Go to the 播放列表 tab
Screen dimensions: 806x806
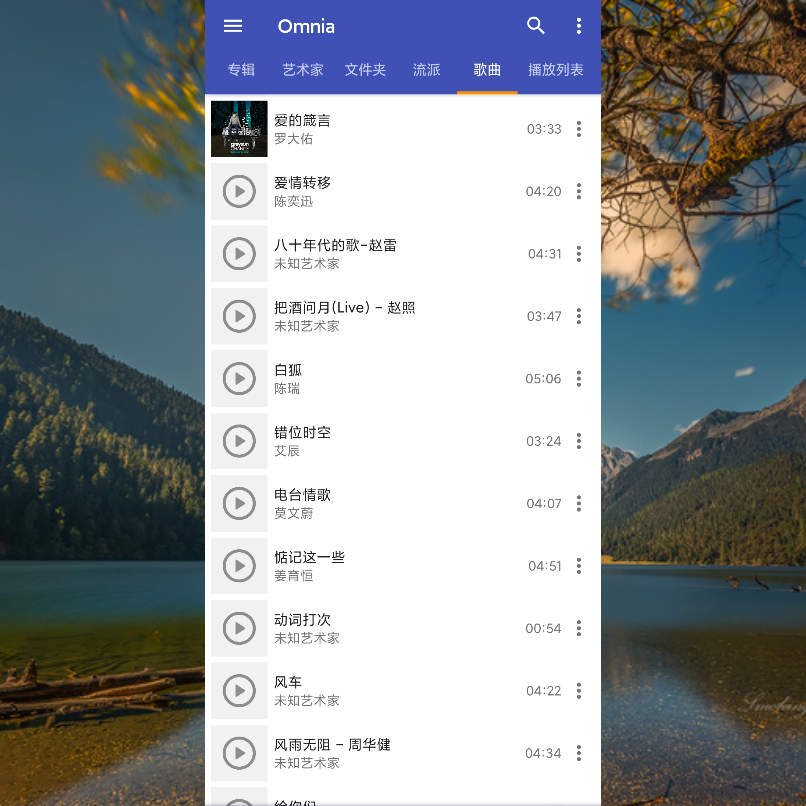556,70
